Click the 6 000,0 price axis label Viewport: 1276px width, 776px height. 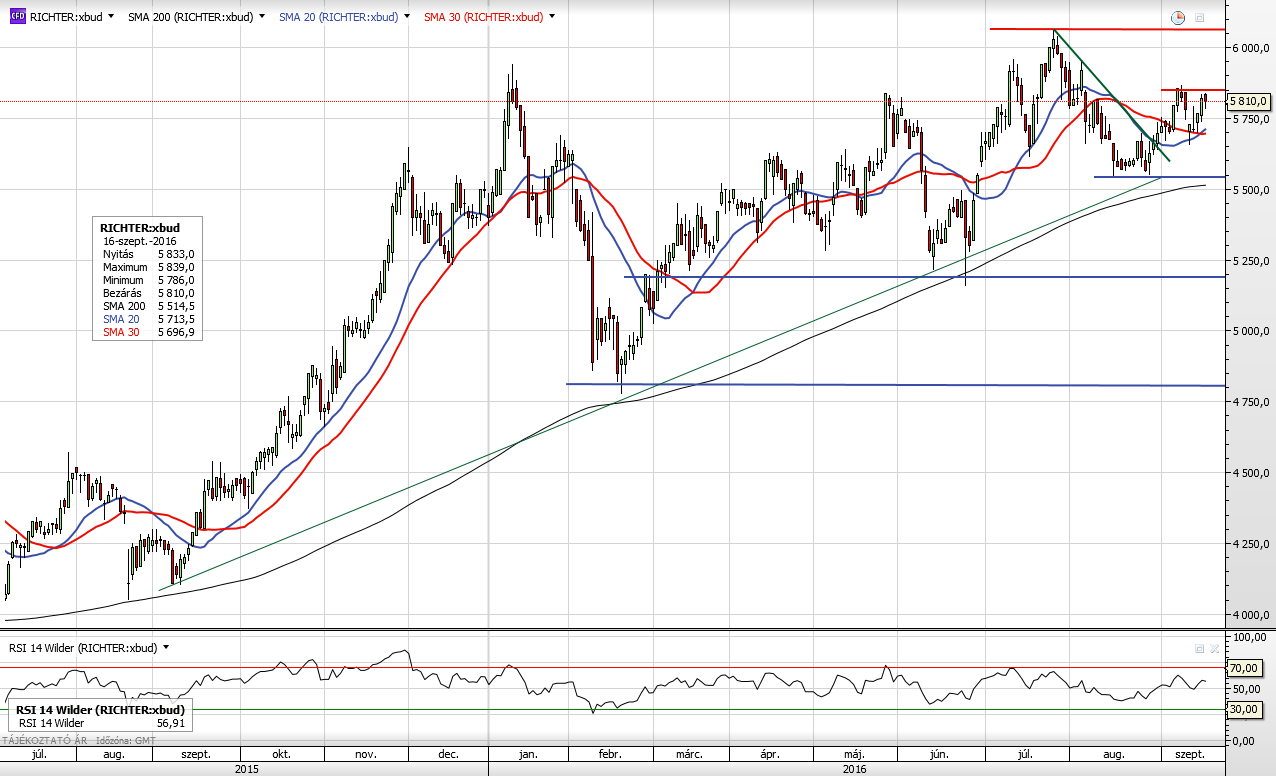tap(1252, 48)
